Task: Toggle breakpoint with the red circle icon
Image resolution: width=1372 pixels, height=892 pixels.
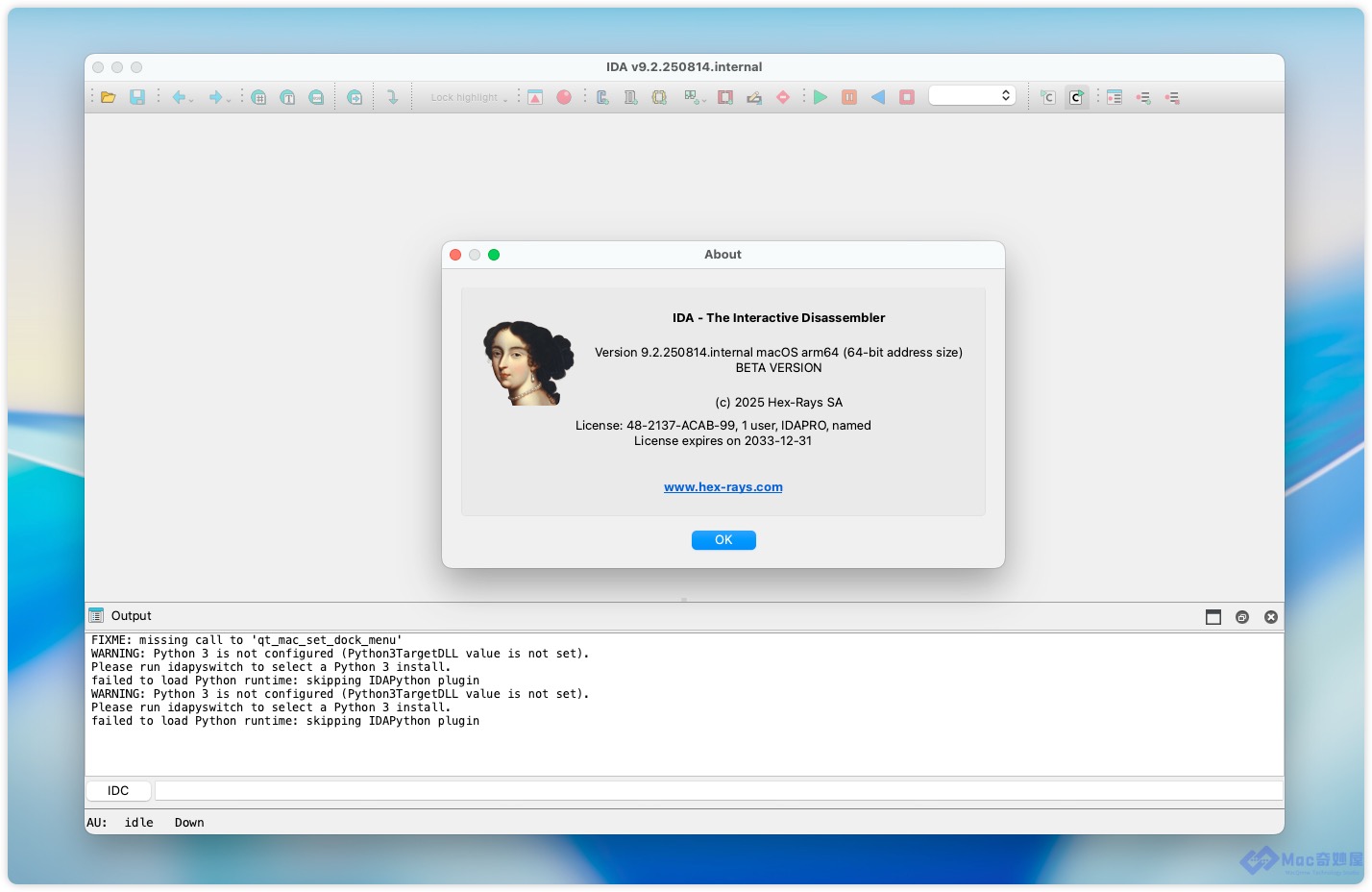Action: [564, 97]
